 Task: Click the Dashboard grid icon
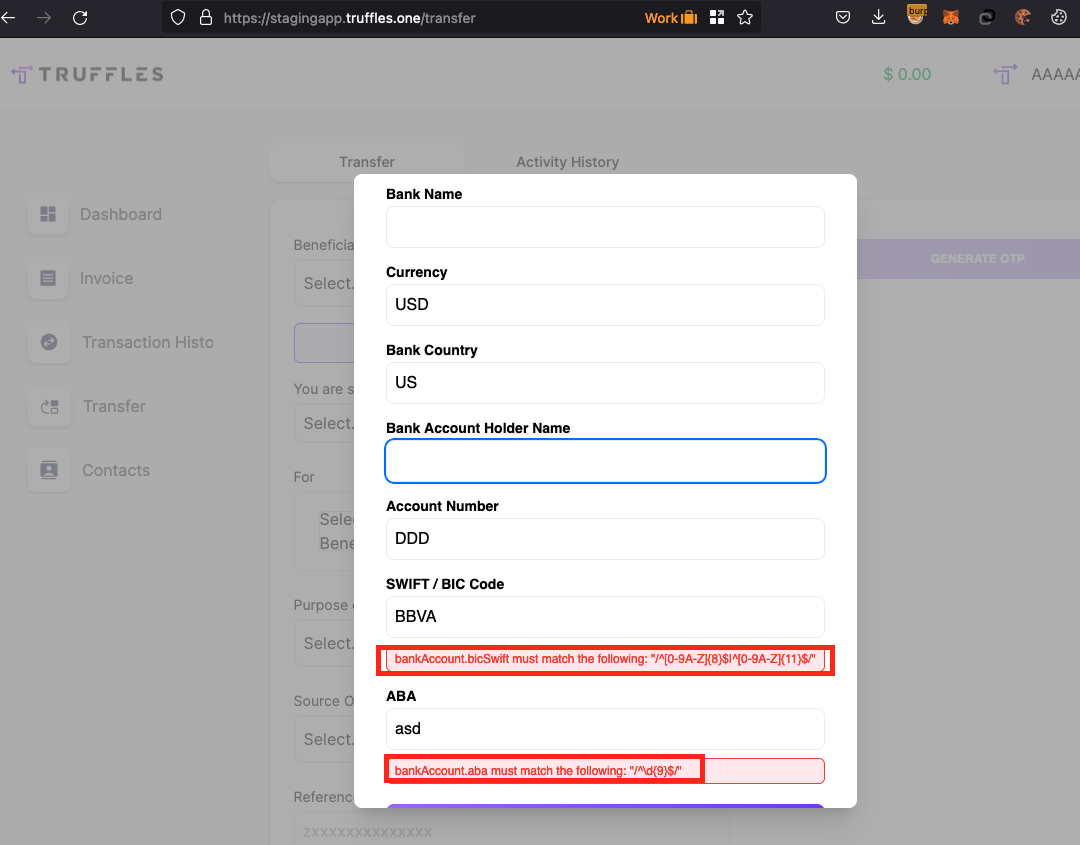click(x=48, y=214)
